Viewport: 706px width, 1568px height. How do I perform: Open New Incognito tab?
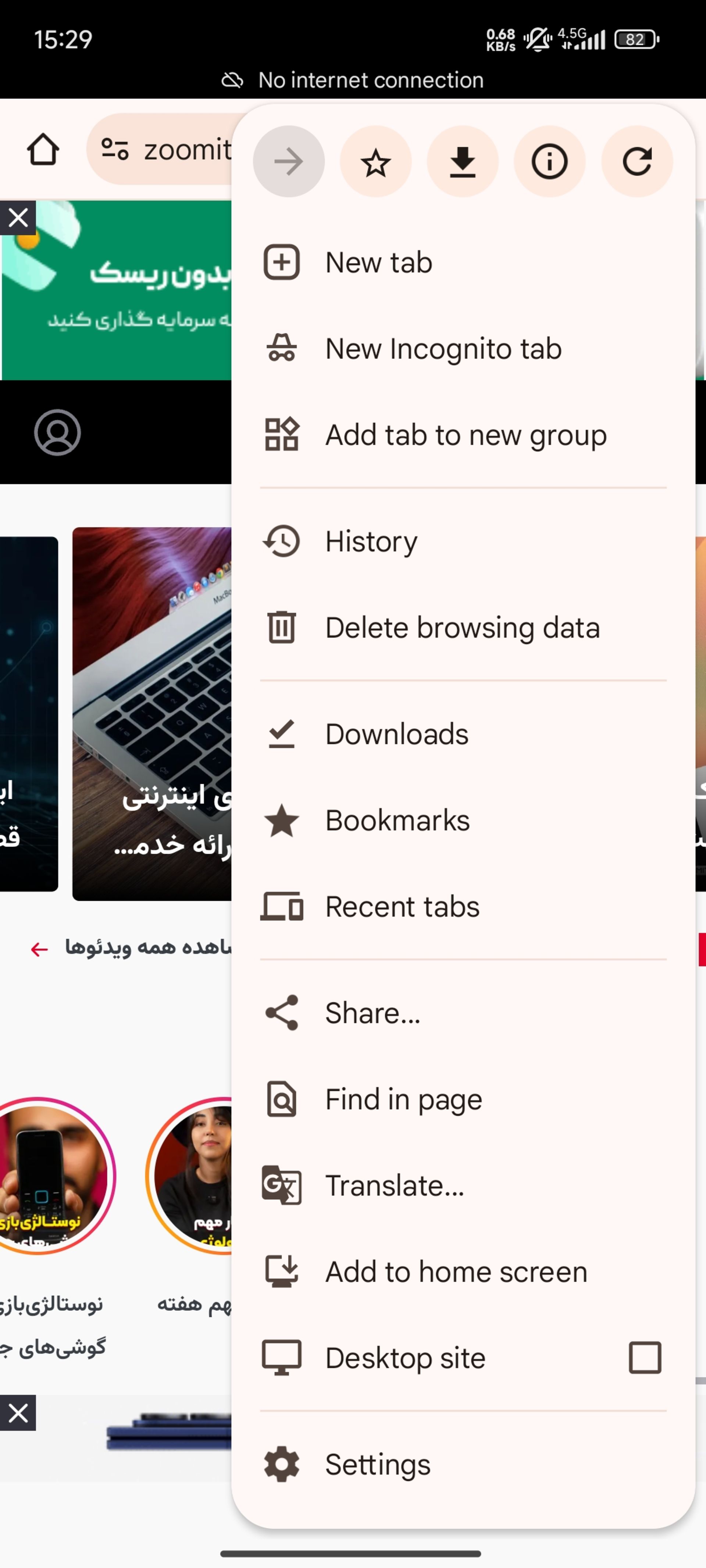pyautogui.click(x=443, y=349)
